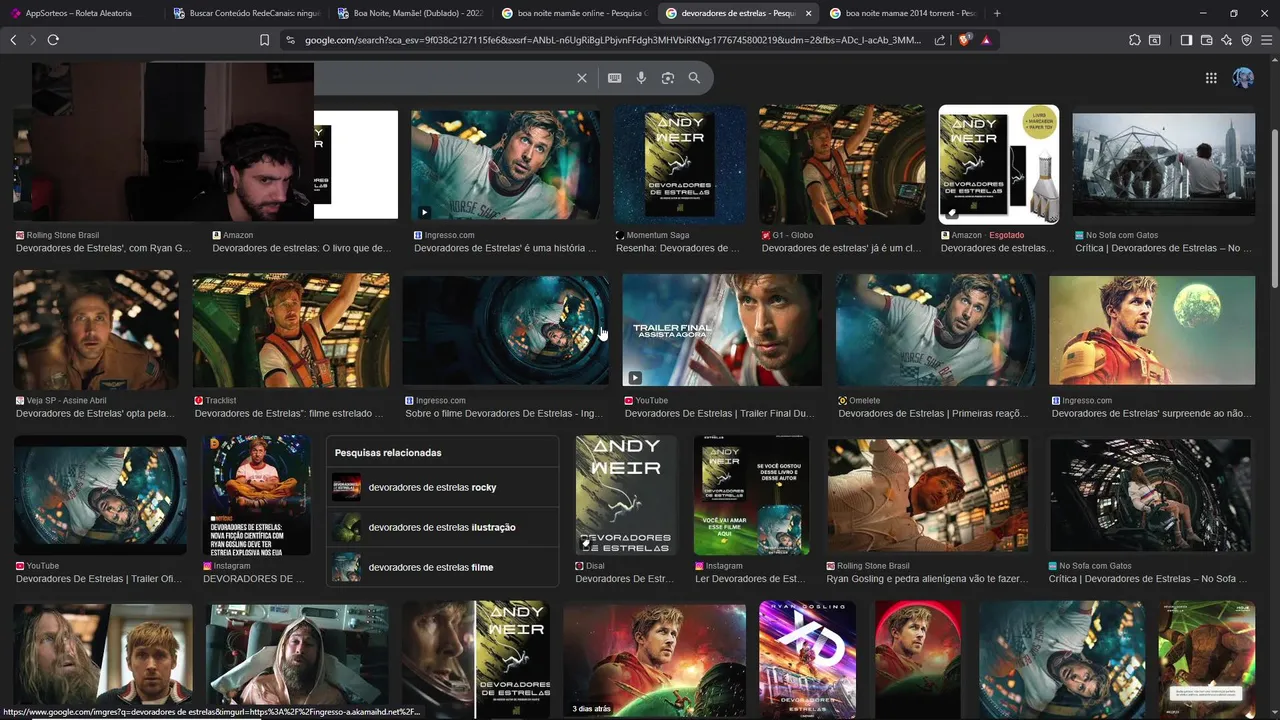The image size is (1280, 720).
Task: Open the Brave Wallet icon
Action: [1206, 40]
